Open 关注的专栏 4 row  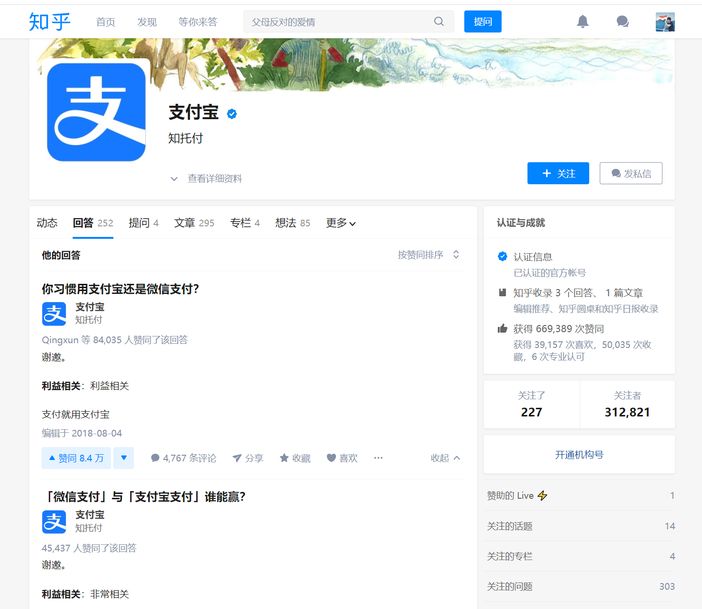[x=581, y=556]
